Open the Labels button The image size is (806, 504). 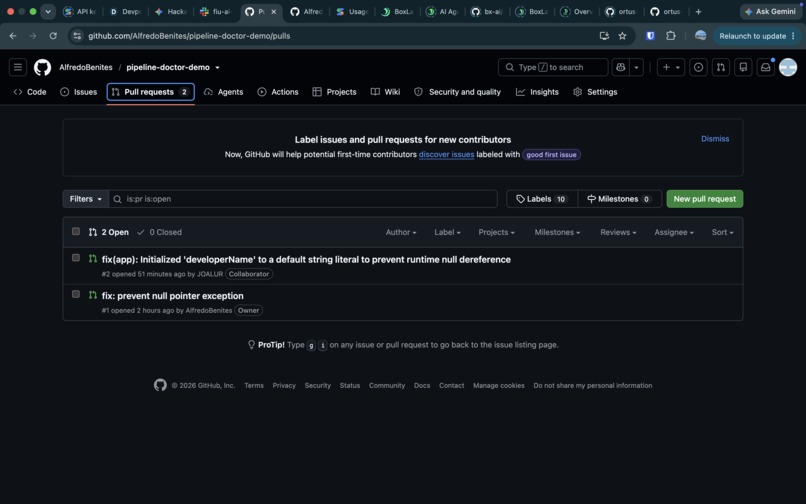click(542, 199)
